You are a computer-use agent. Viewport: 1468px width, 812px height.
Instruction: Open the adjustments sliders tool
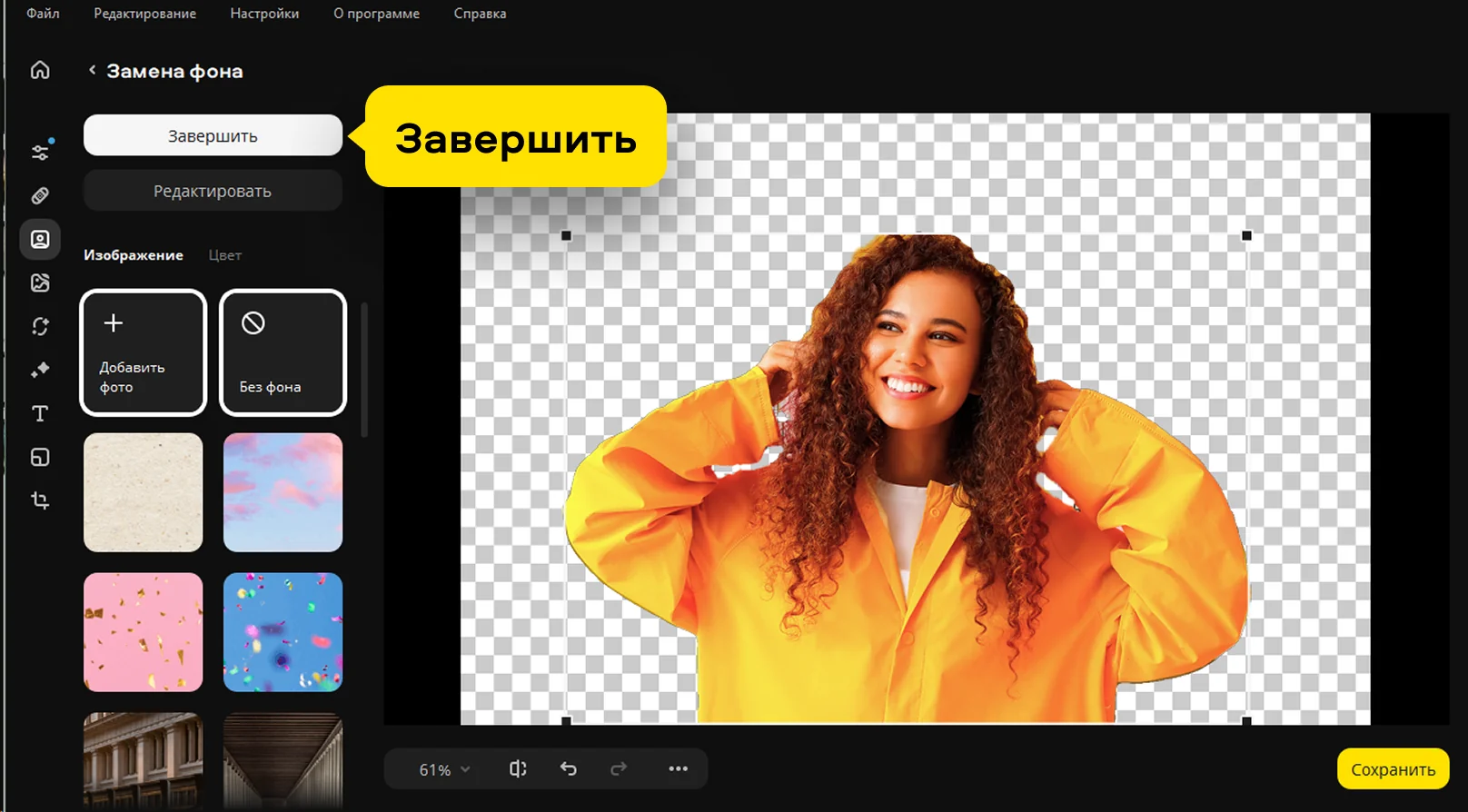[x=40, y=152]
